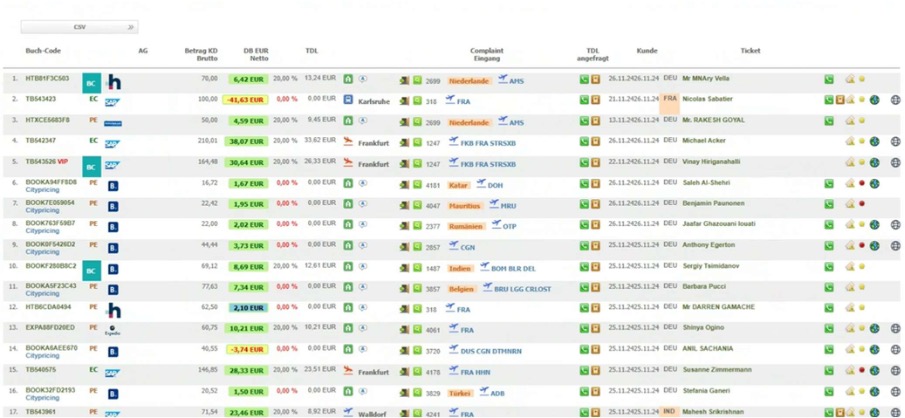
Task: Open the CSV export dropdown
Action: [x=80, y=27]
